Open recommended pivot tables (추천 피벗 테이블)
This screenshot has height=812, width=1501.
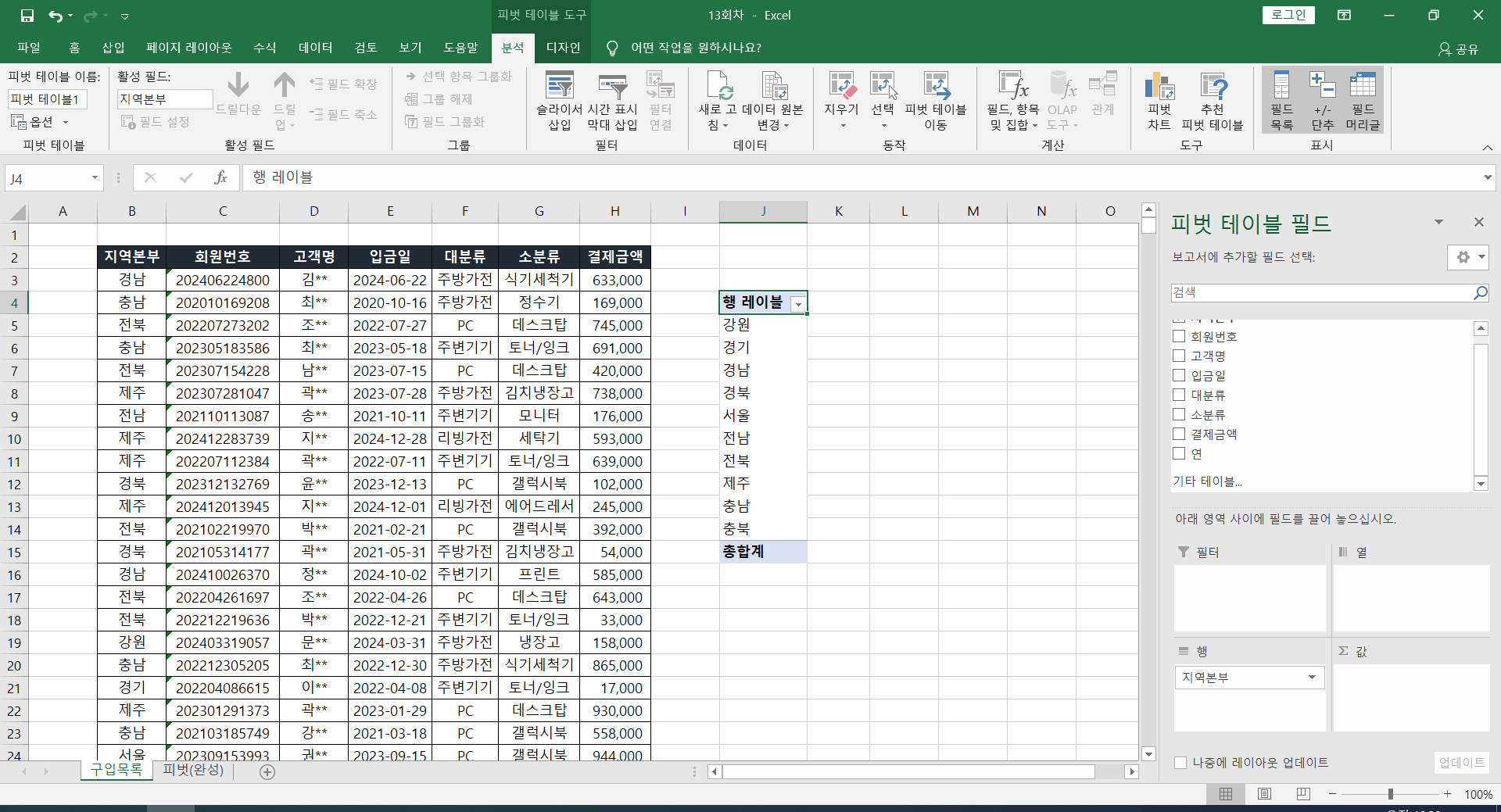(1213, 100)
